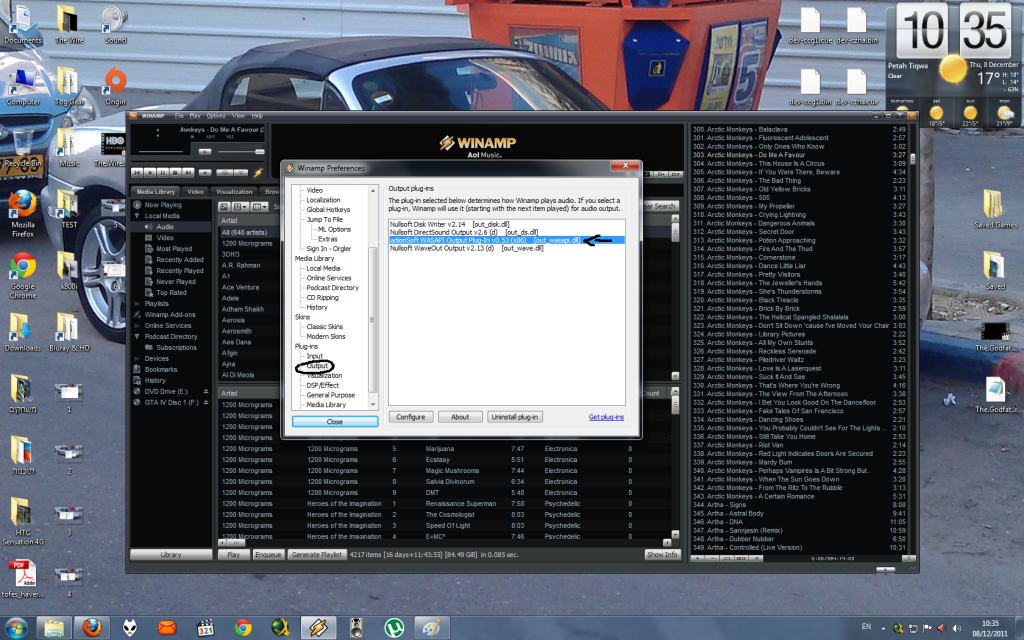Click Generate Playlist button
Screen dimensions: 1024x640
pos(317,554)
